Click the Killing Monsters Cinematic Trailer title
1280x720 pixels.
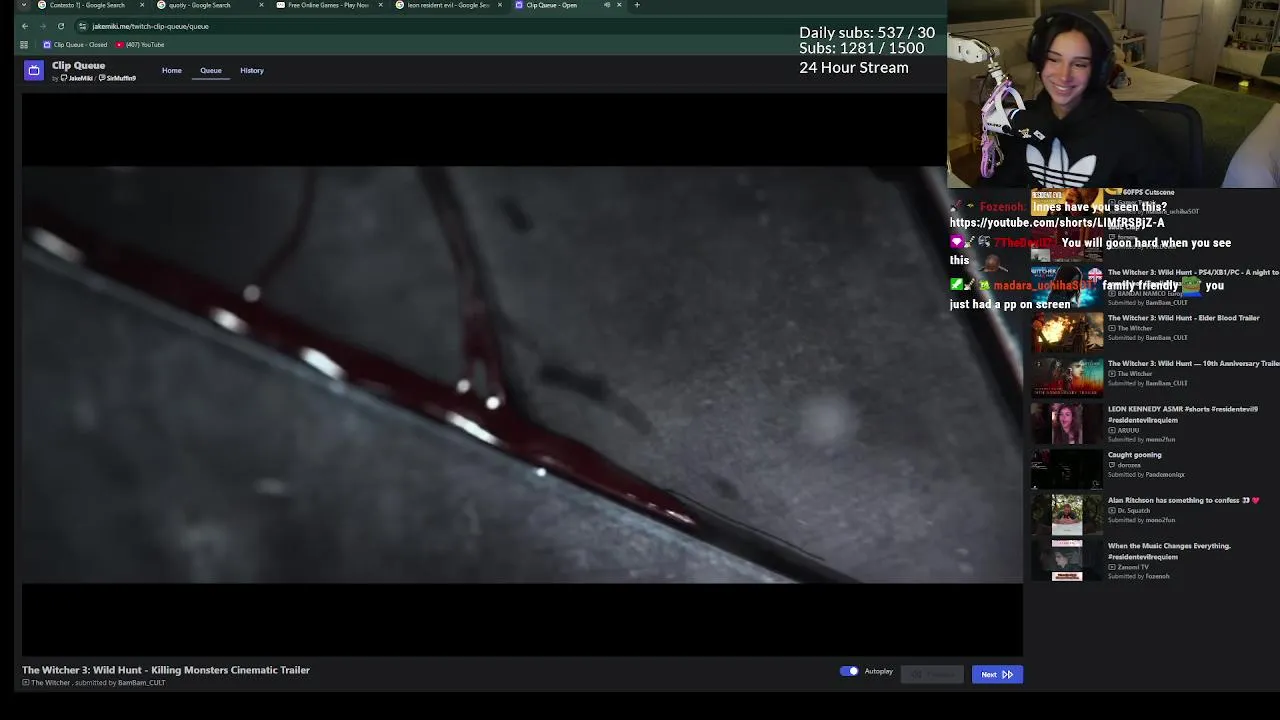pos(166,670)
